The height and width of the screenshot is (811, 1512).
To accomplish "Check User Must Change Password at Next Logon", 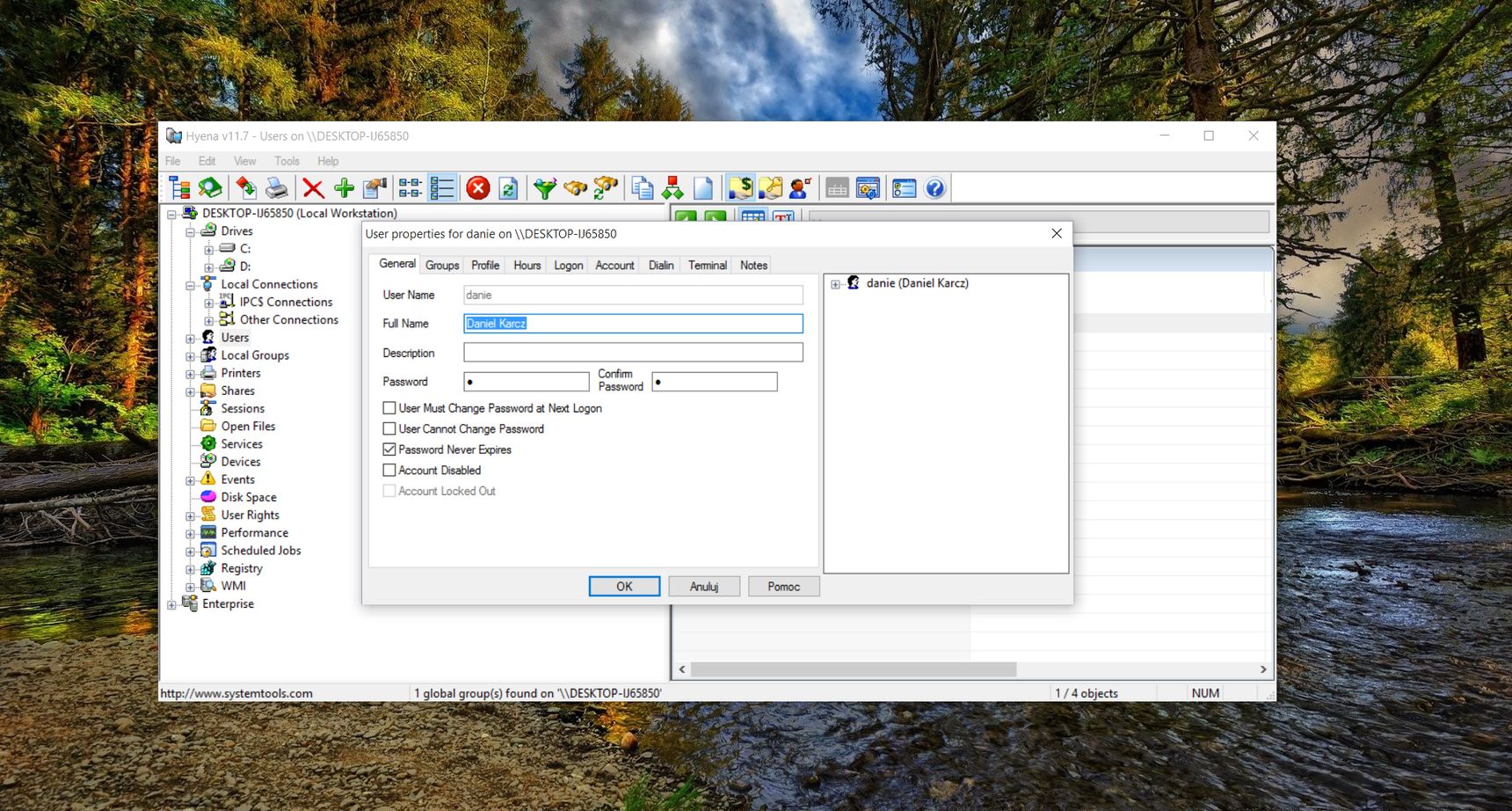I will 389,408.
